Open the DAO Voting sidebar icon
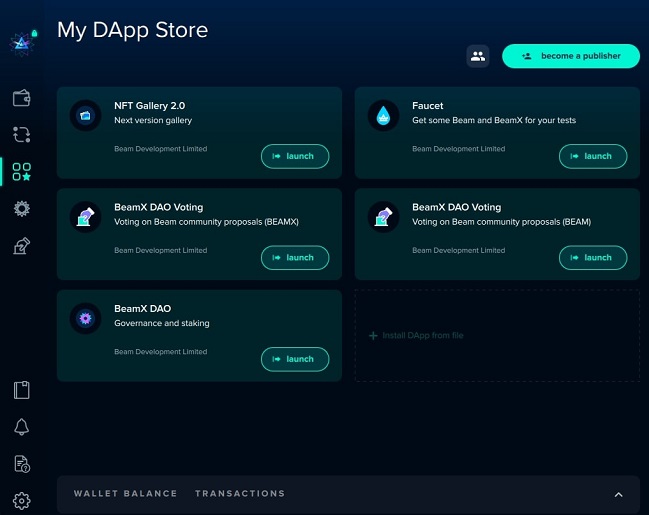Viewport: 649px width, 515px height. [22, 245]
